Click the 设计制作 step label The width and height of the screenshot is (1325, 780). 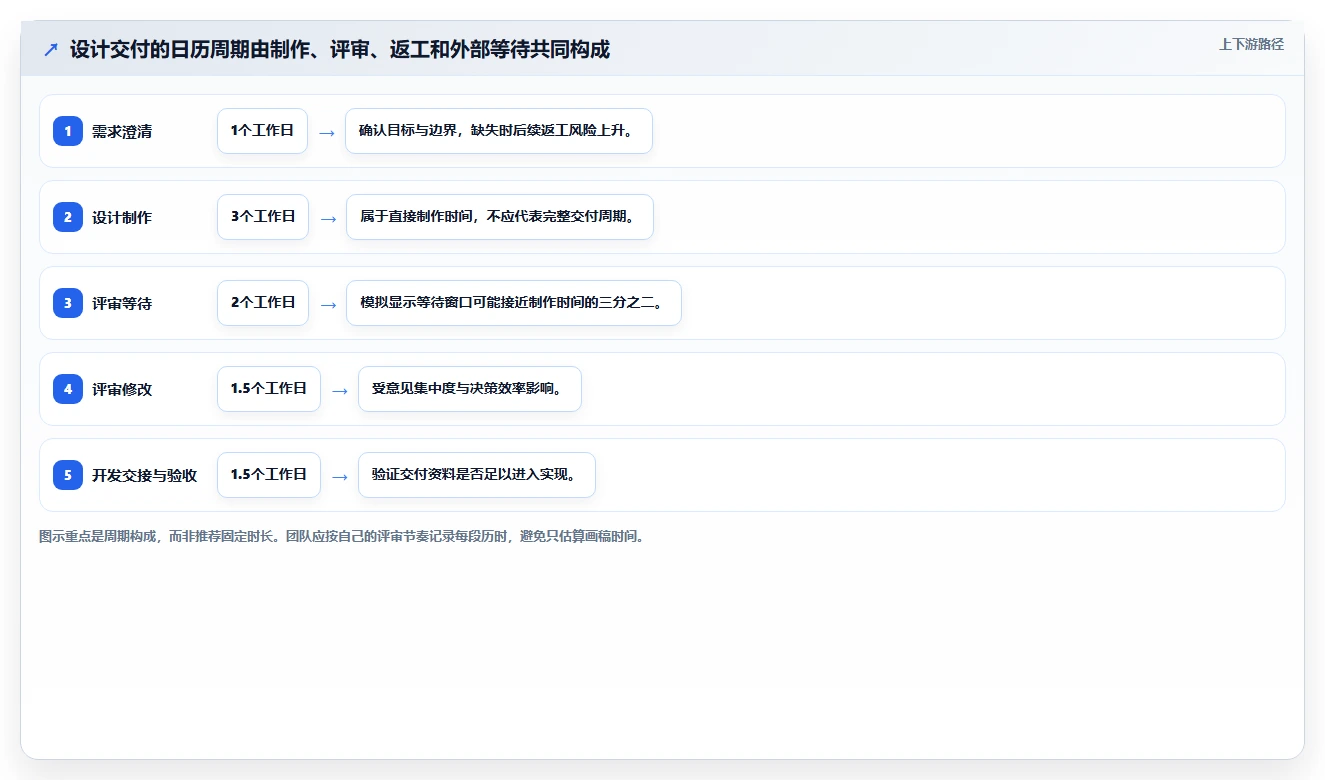pos(122,217)
